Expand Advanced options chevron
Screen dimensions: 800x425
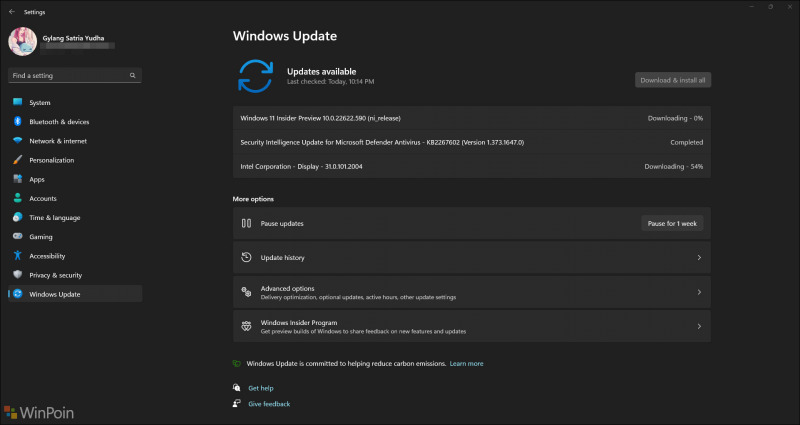pyautogui.click(x=699, y=292)
